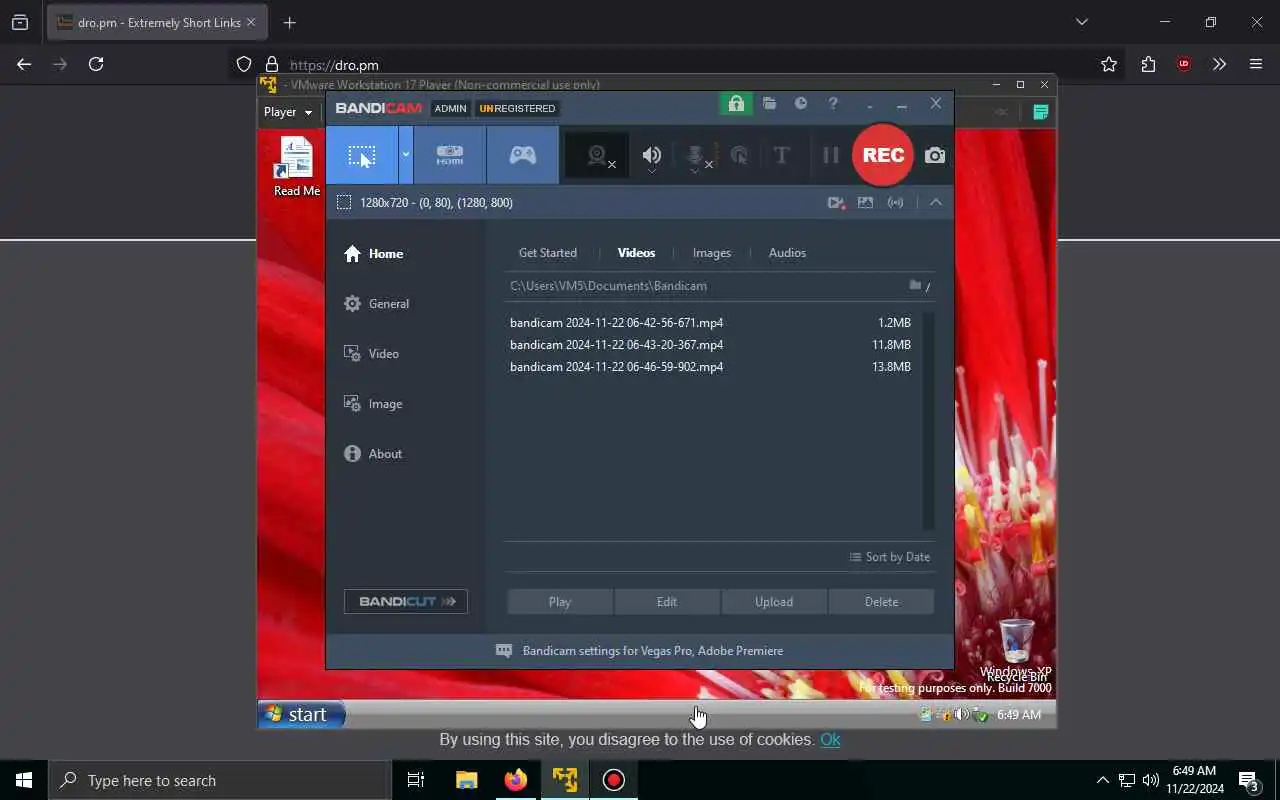The image size is (1280, 800).
Task: Switch to the Get Started tab
Action: pyautogui.click(x=547, y=253)
